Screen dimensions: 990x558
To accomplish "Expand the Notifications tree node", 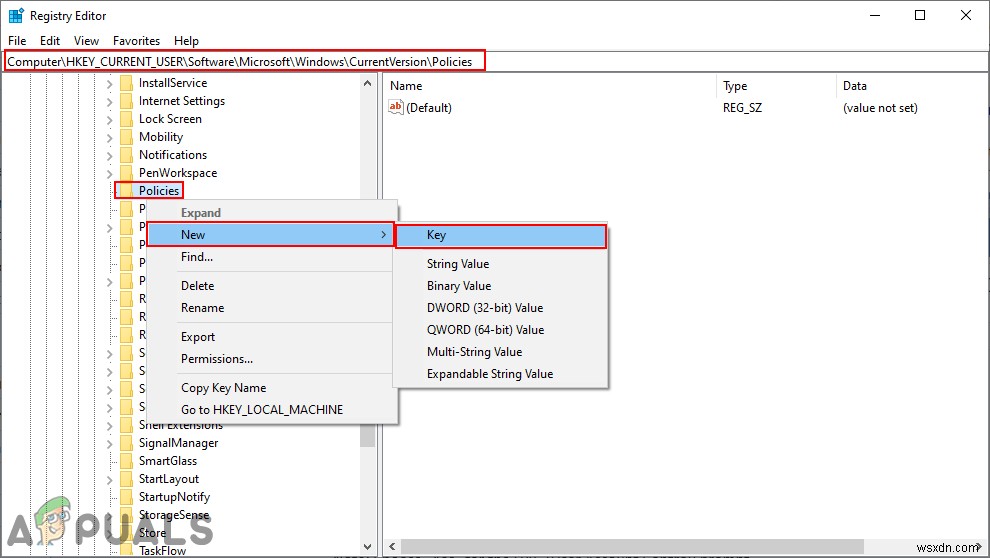I will point(110,155).
